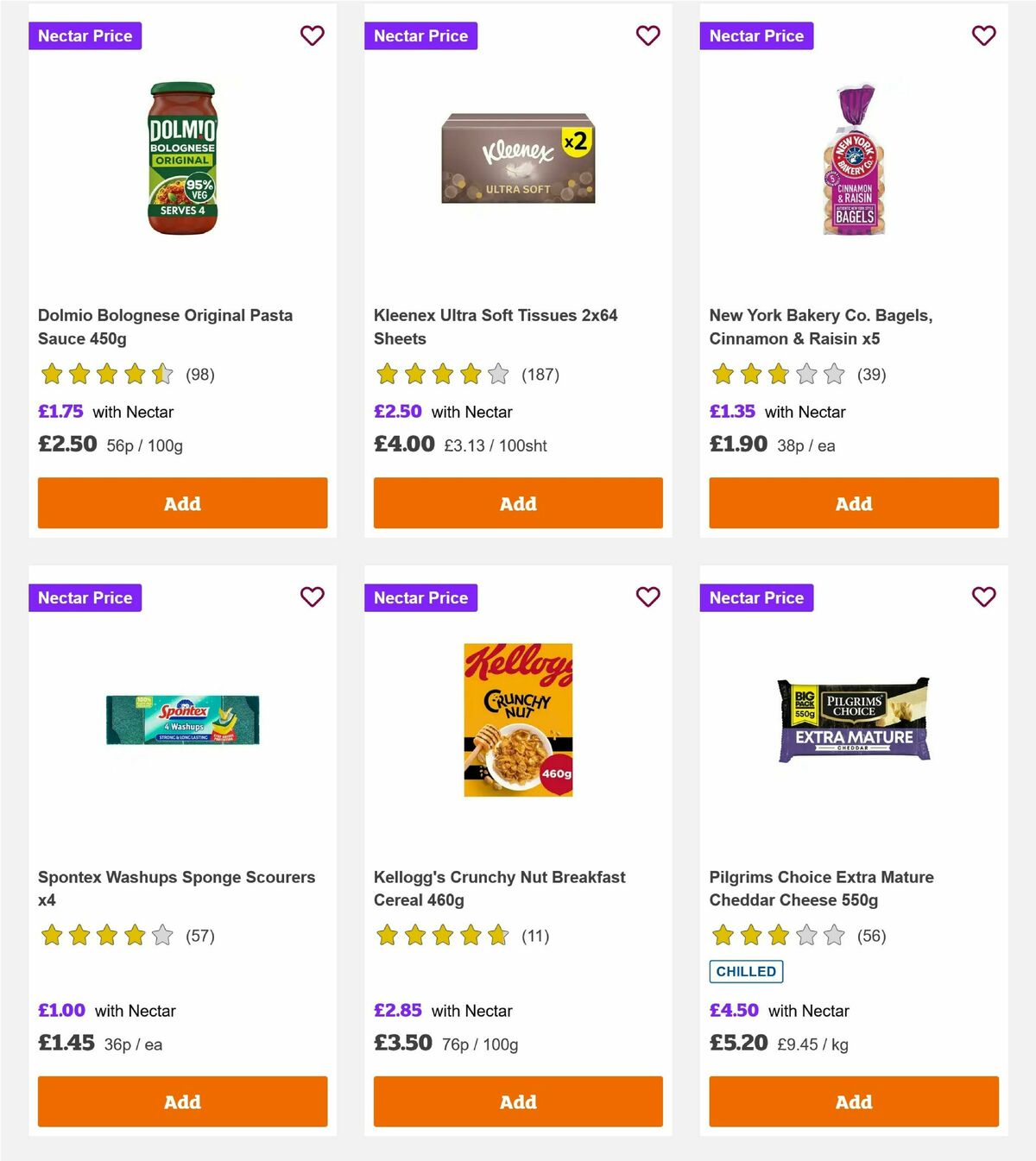Viewport: 1036px width, 1161px height.
Task: Open the Nectar Price badge on Dolmio card
Action: click(85, 35)
